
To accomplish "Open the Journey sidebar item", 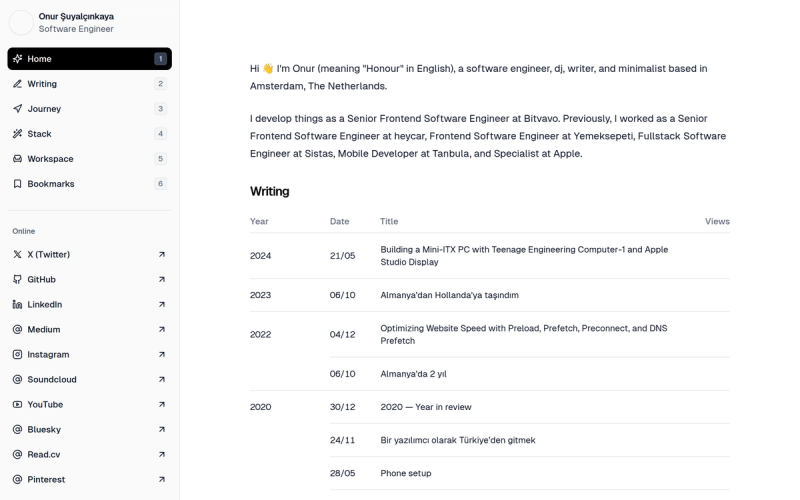I will click(90, 109).
